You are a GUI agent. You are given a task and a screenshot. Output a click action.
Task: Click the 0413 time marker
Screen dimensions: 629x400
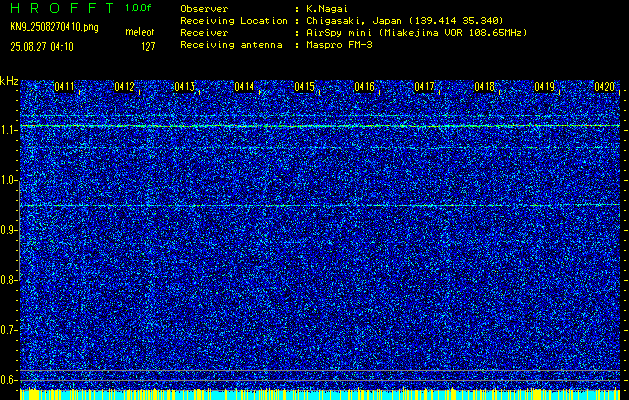(185, 86)
